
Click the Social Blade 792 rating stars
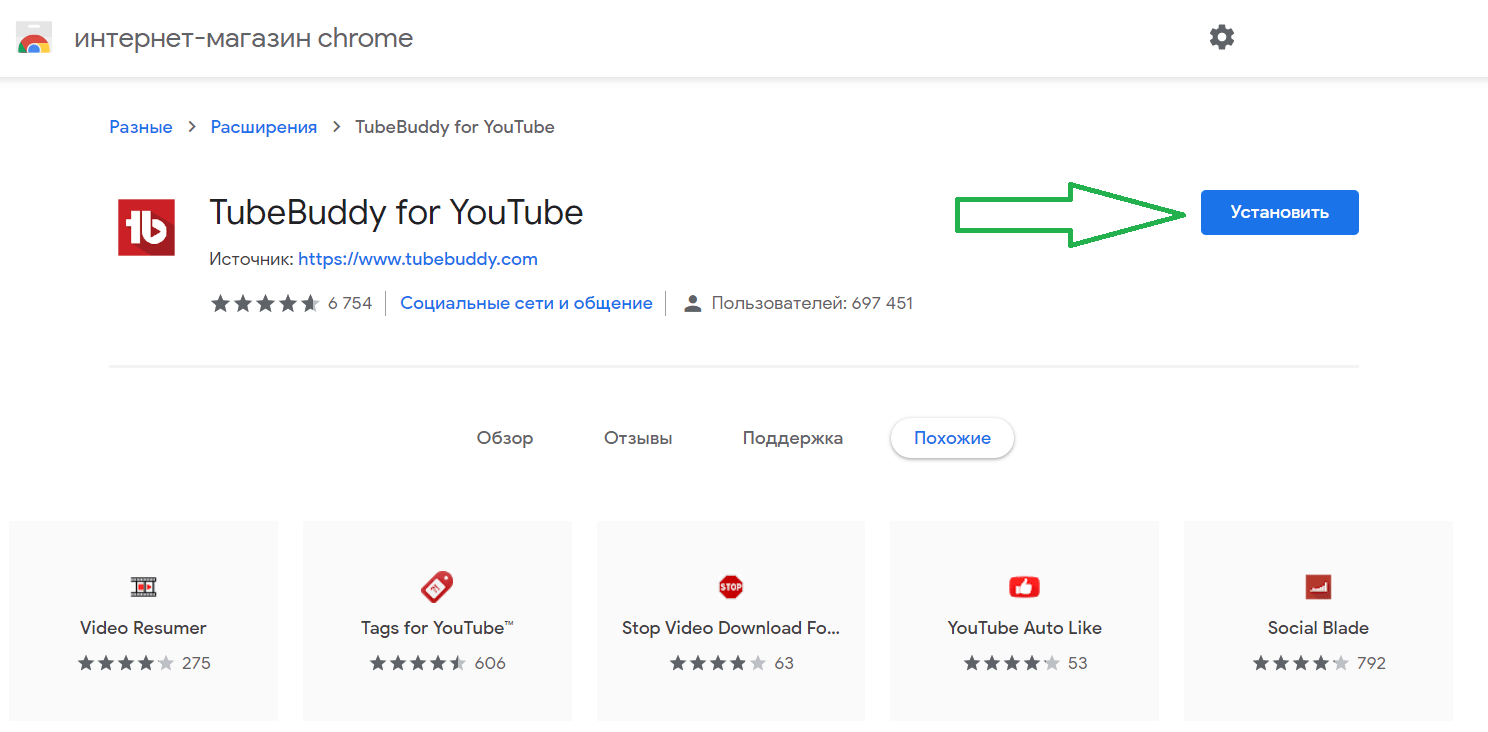pyautogui.click(x=1301, y=663)
